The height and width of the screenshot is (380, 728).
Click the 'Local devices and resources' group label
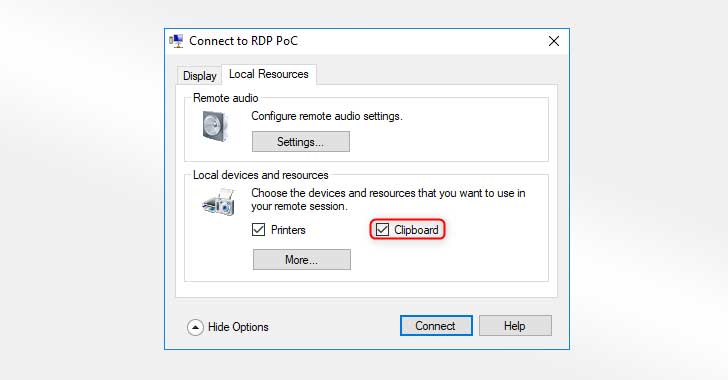tap(260, 175)
